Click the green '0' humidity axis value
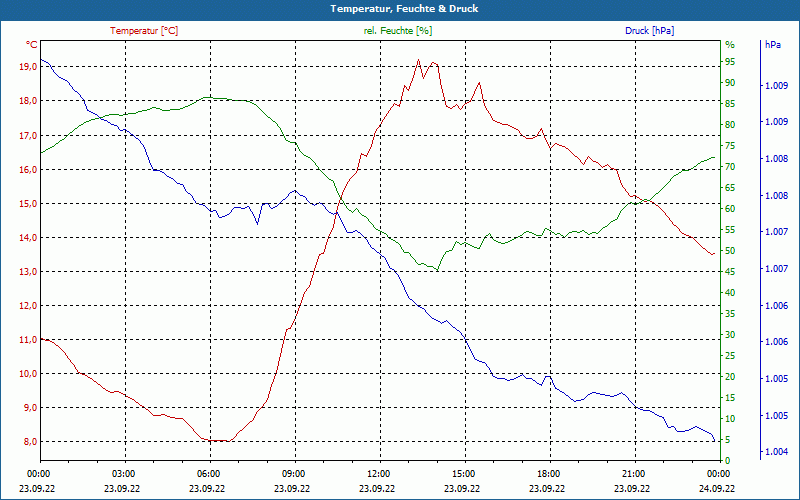 [x=728, y=461]
